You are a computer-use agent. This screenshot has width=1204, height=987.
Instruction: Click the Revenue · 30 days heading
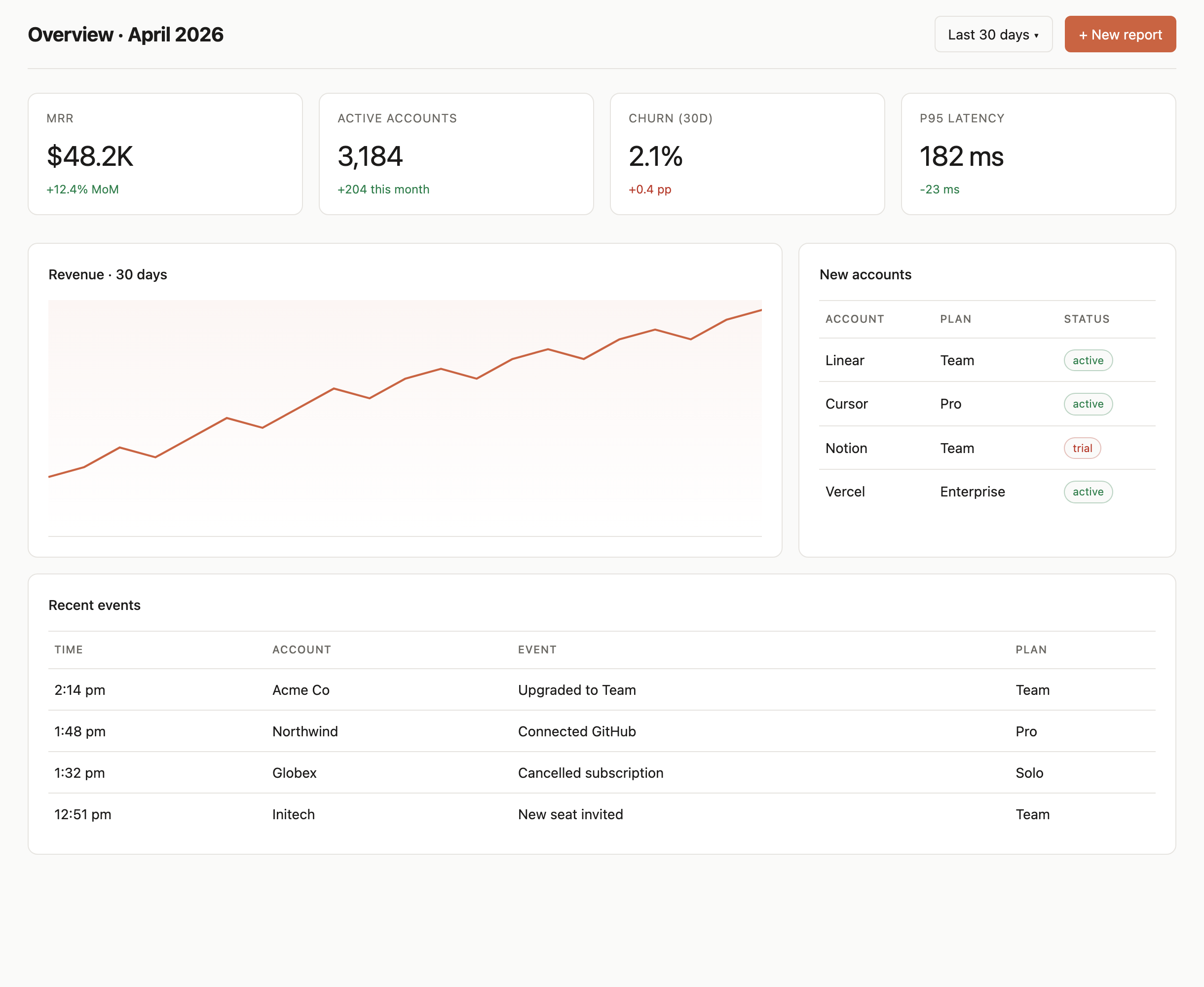click(x=108, y=274)
